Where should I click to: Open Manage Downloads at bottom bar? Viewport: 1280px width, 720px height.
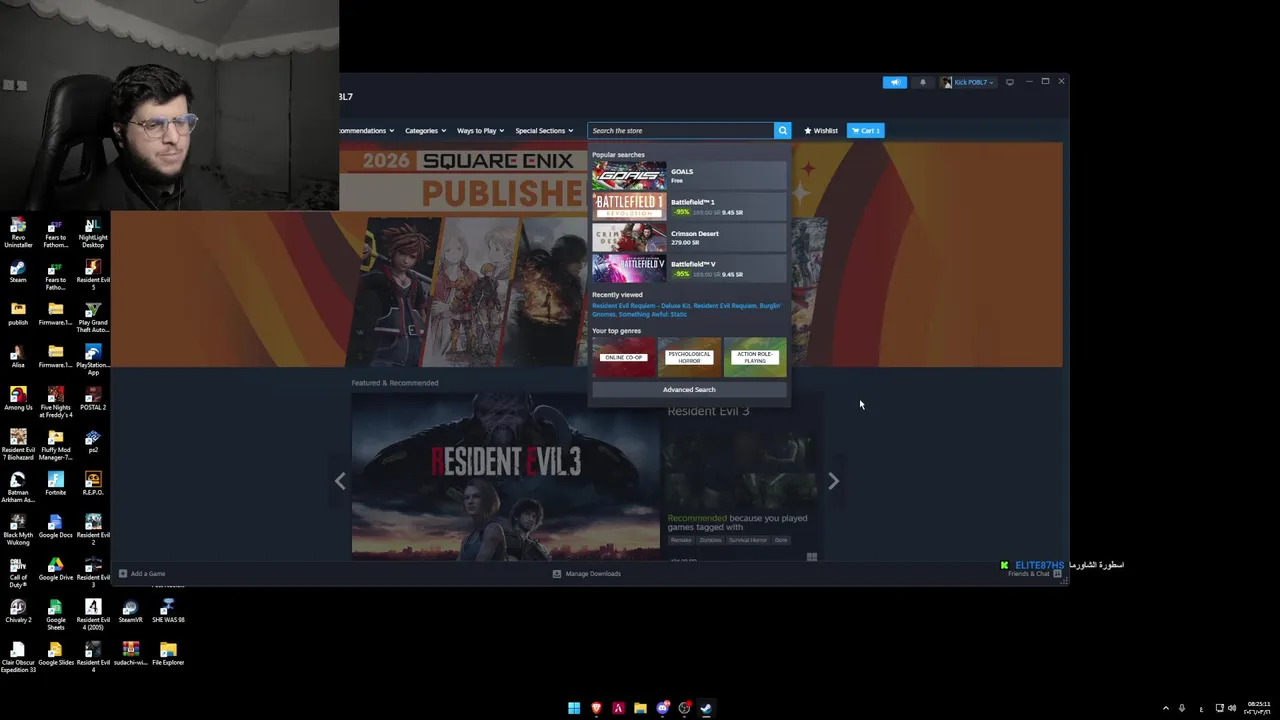tap(587, 573)
